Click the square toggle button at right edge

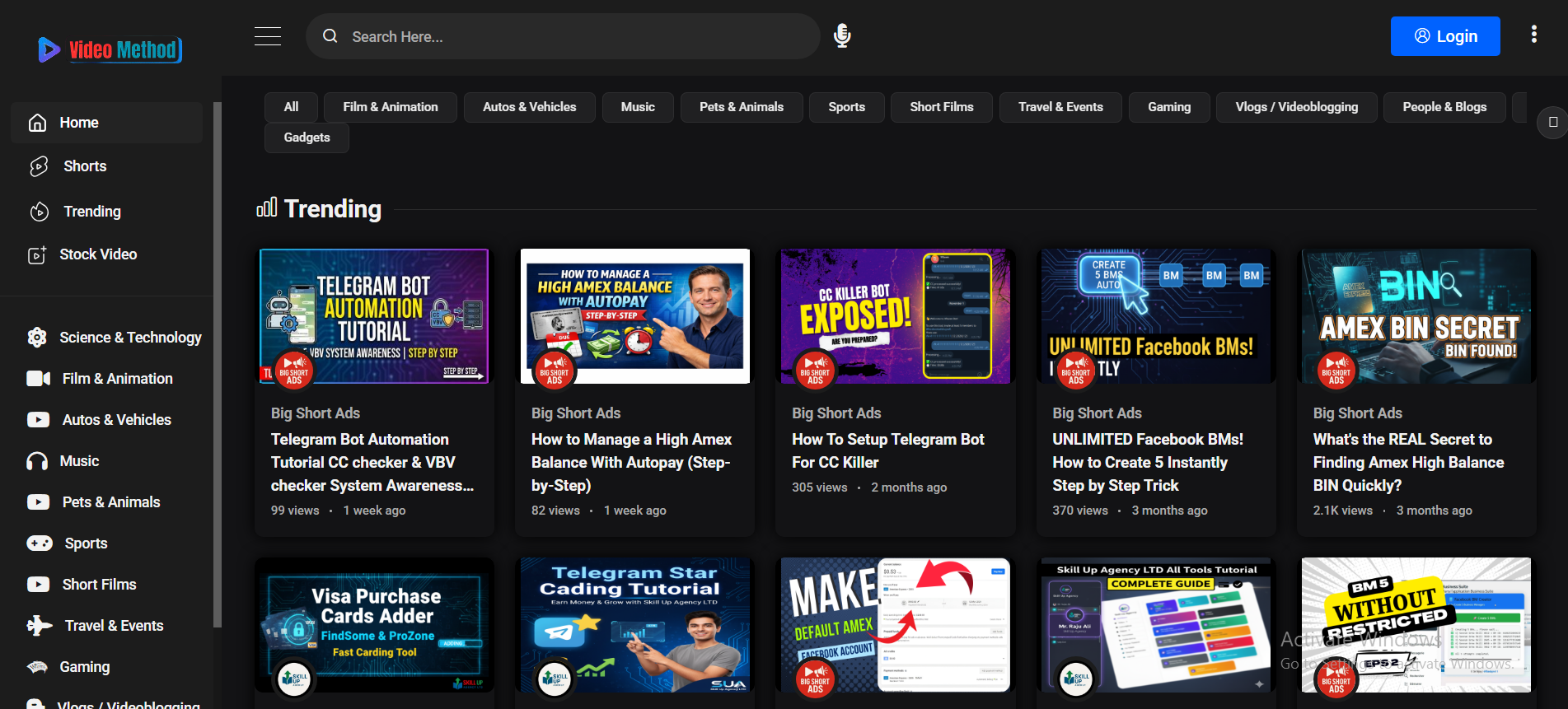1552,122
